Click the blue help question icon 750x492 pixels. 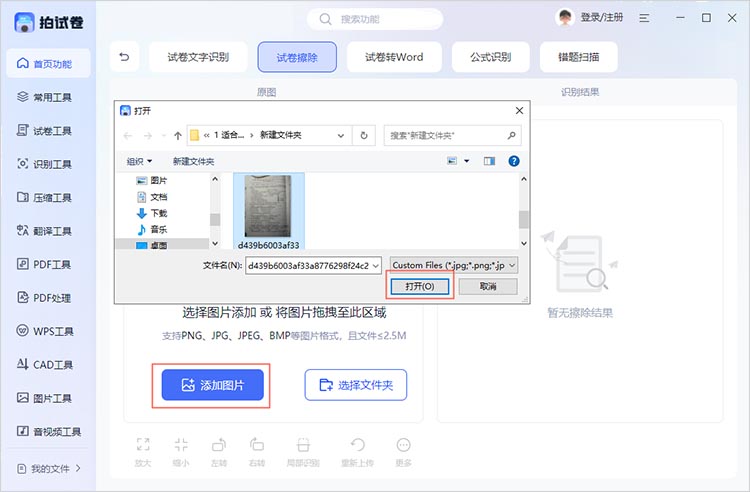click(x=514, y=161)
